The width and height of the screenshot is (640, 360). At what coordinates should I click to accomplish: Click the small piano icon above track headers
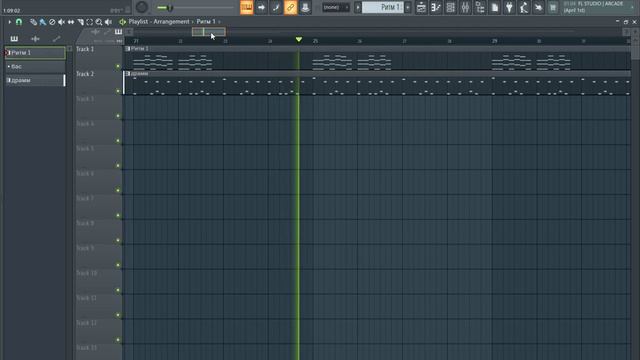point(118,32)
